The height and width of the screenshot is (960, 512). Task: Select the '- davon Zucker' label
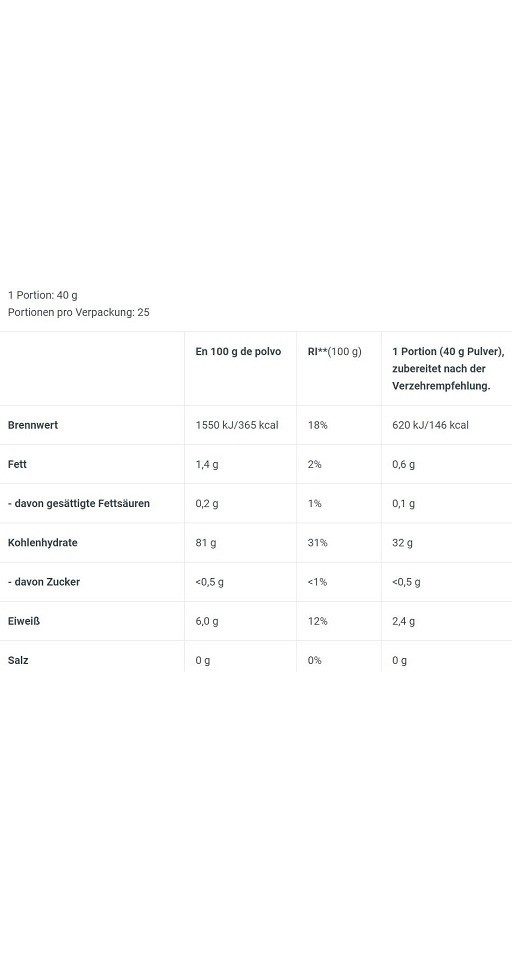point(44,582)
